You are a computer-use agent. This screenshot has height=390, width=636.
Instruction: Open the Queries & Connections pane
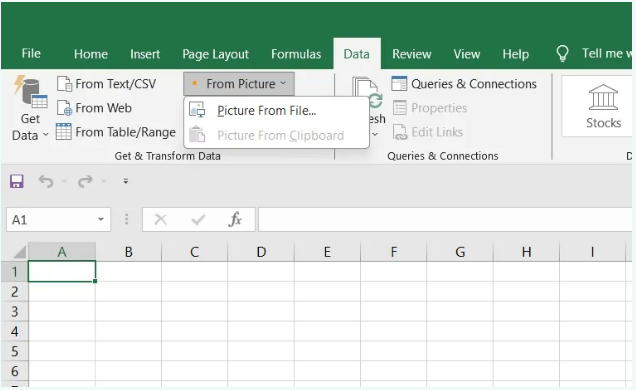click(x=464, y=84)
